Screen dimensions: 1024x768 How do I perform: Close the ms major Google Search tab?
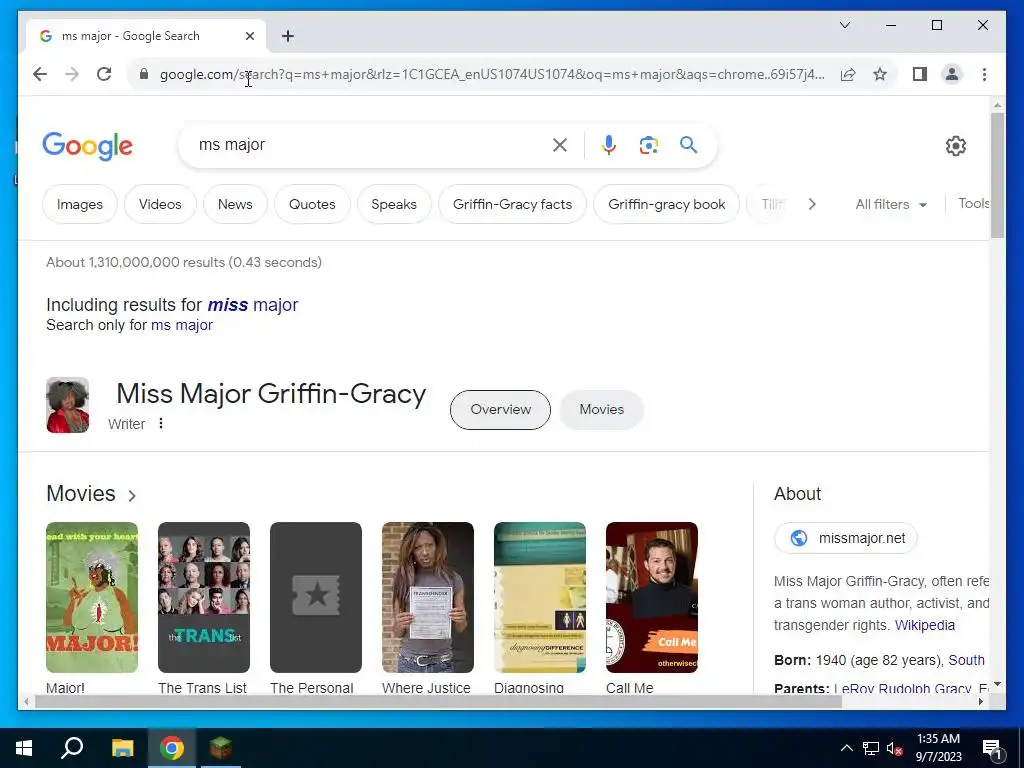click(249, 37)
